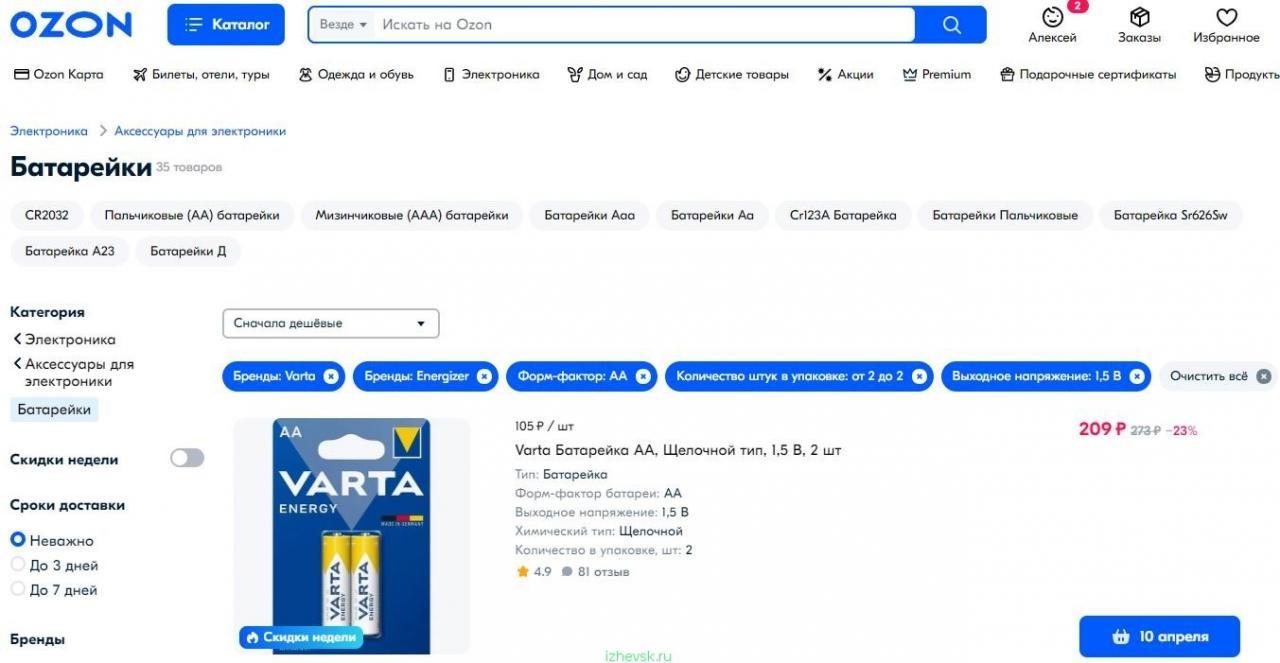Click the 4.9 star rating
The width and height of the screenshot is (1280, 663).
point(534,572)
